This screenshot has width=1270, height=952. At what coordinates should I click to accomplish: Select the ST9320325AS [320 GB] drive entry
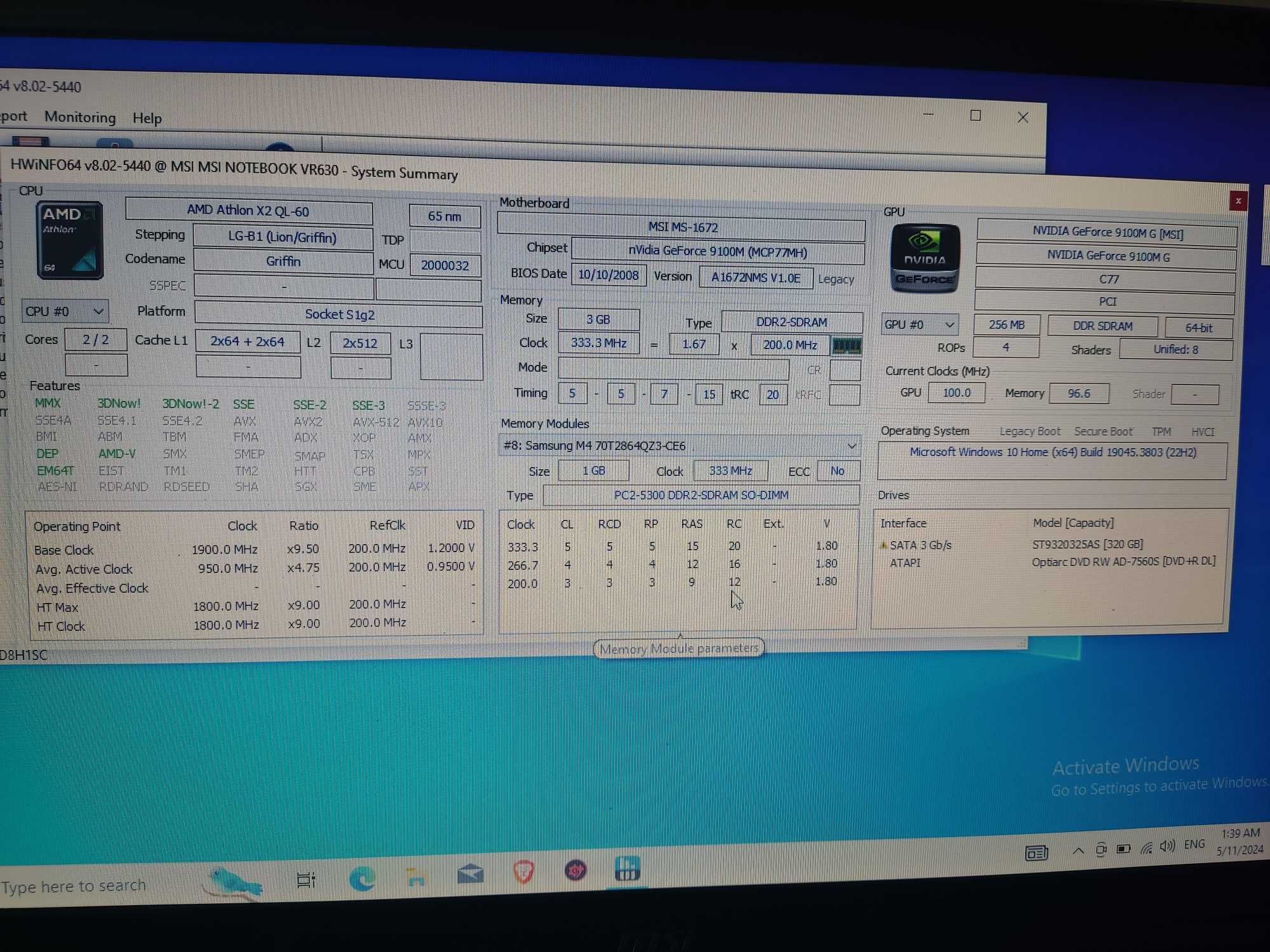point(1088,545)
